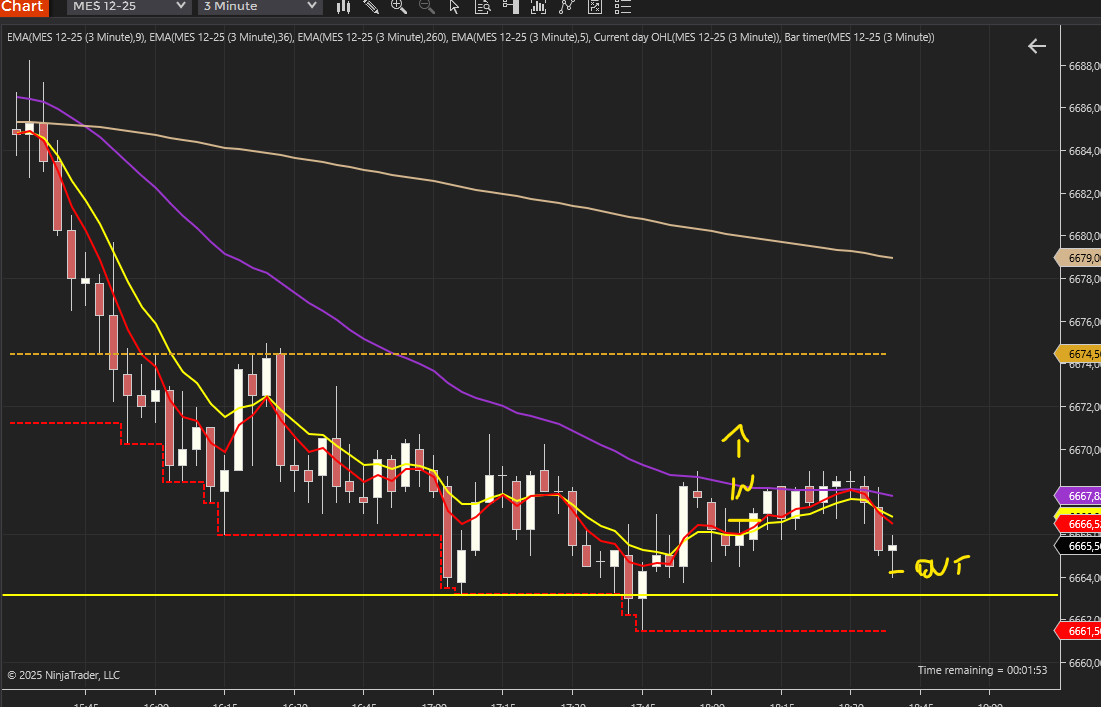The width and height of the screenshot is (1101, 707).
Task: Open the data box icon
Action: pyautogui.click(x=482, y=7)
